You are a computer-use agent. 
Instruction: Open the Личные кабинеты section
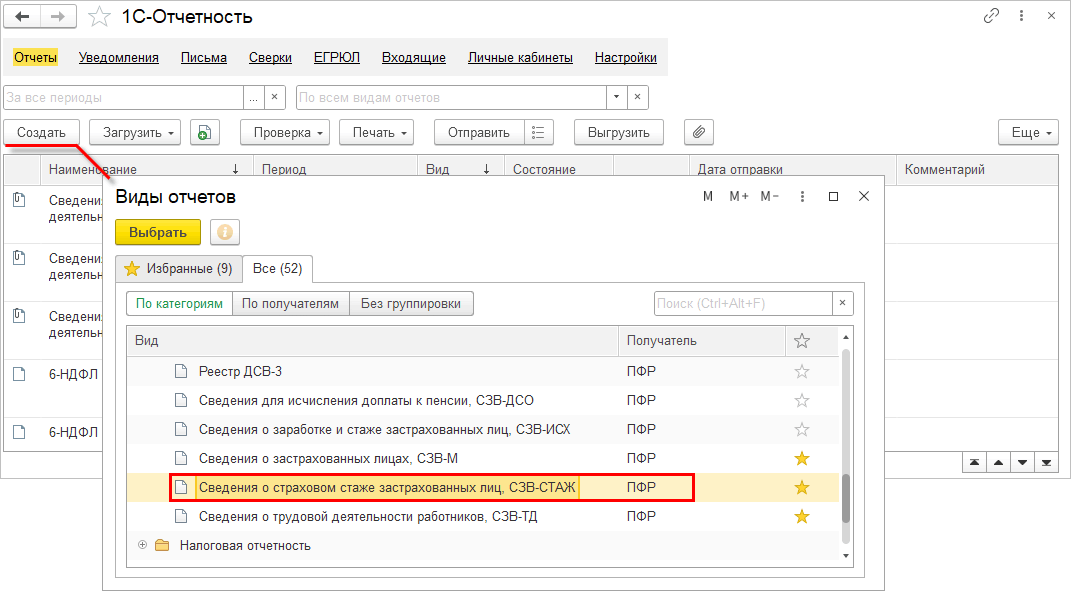(x=520, y=57)
